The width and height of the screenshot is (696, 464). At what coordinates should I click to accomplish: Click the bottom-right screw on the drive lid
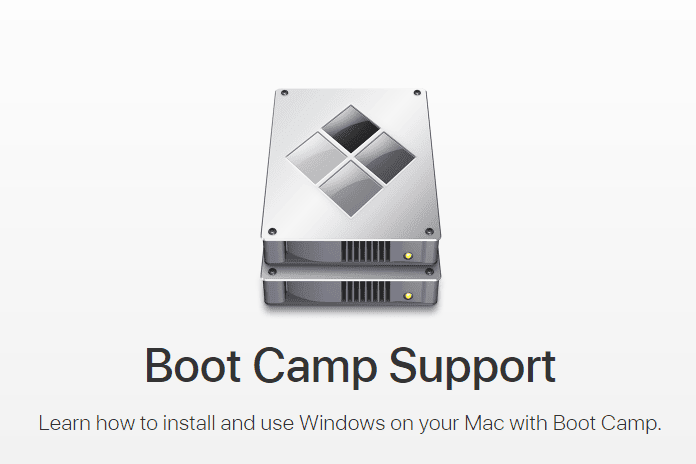pos(429,231)
